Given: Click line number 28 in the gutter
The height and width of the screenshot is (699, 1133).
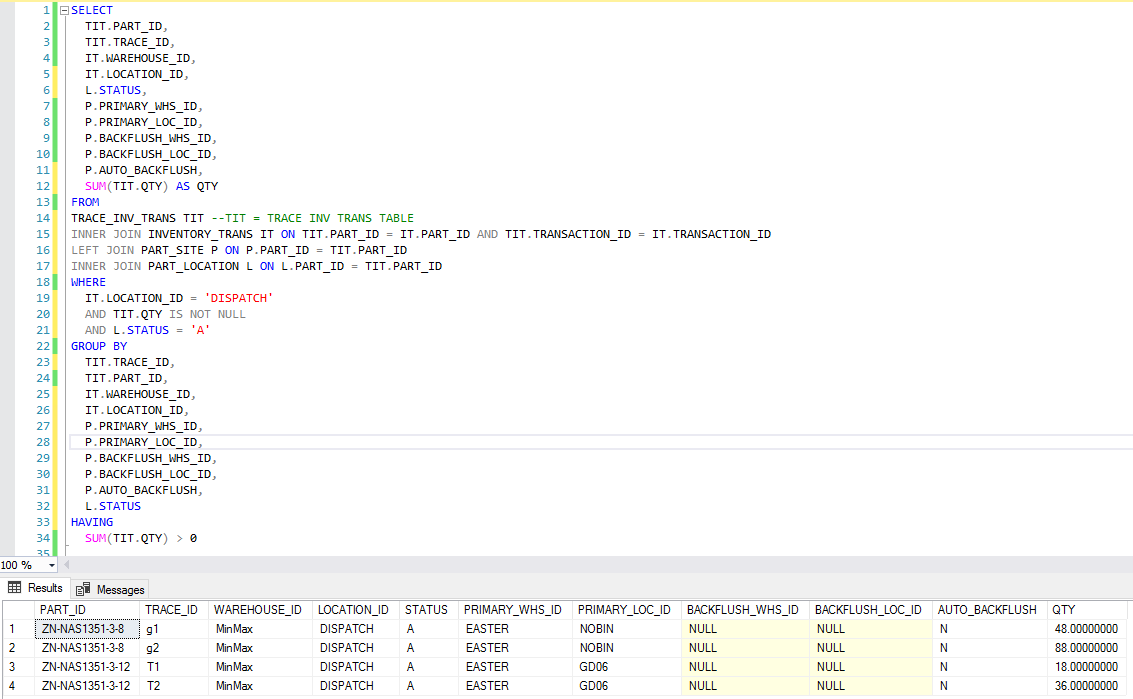Looking at the screenshot, I should pos(43,442).
